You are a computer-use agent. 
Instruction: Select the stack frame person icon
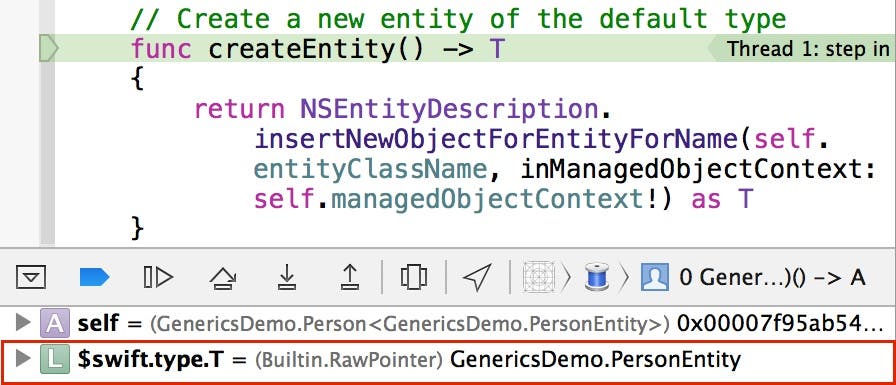[x=655, y=278]
